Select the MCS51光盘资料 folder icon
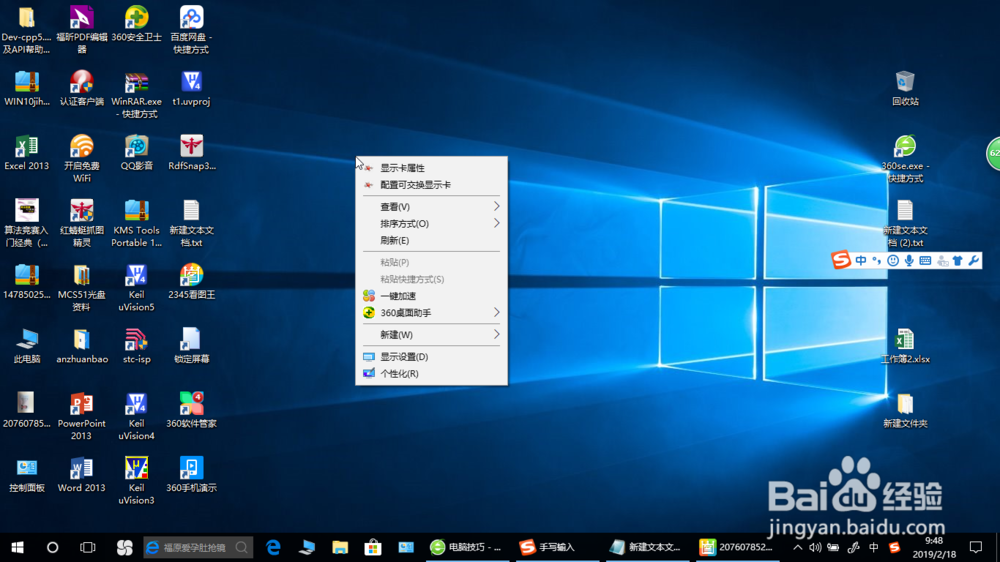The width and height of the screenshot is (1000, 562). pos(82,287)
